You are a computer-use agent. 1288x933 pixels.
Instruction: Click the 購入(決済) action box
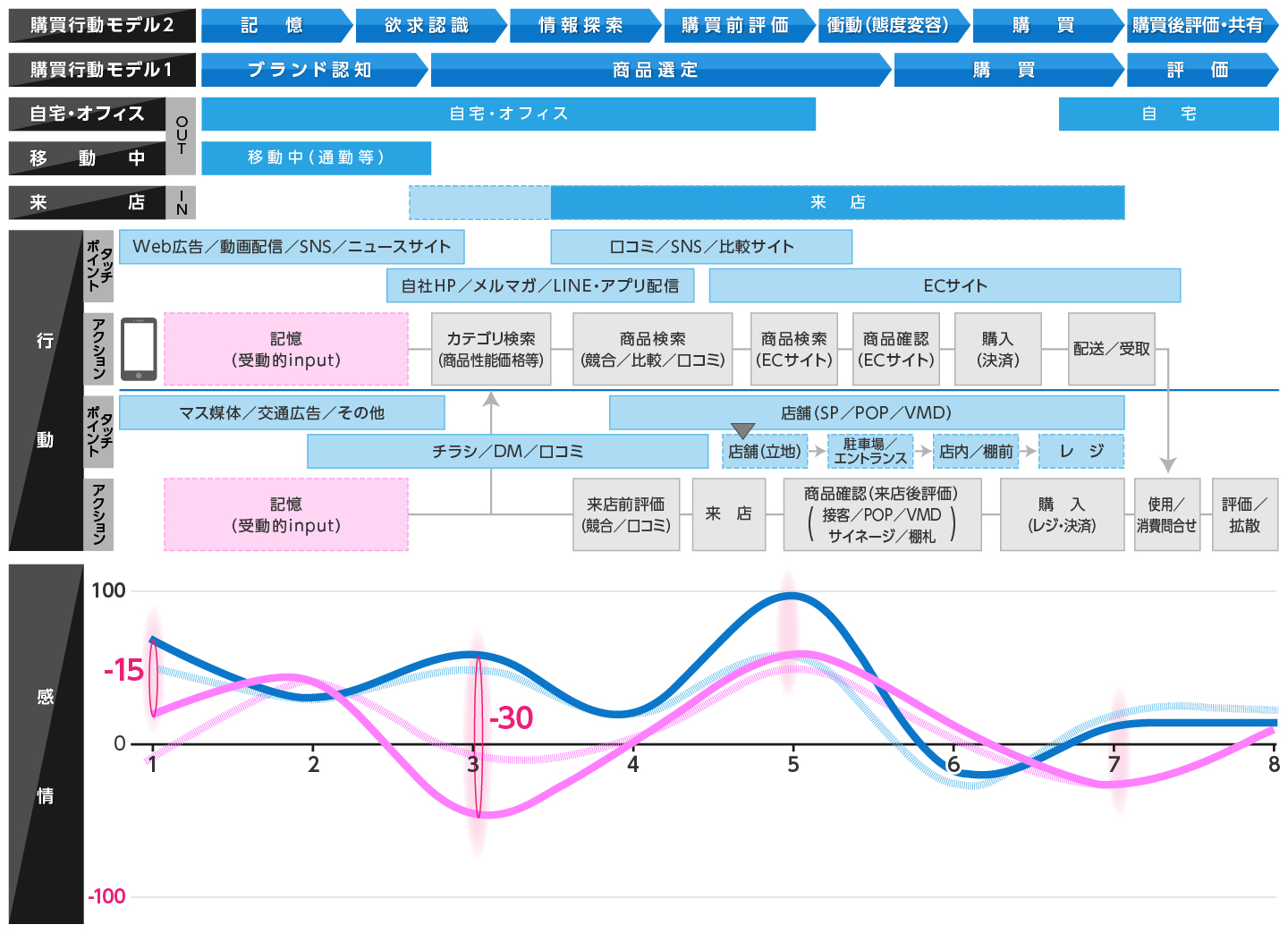pos(997,349)
